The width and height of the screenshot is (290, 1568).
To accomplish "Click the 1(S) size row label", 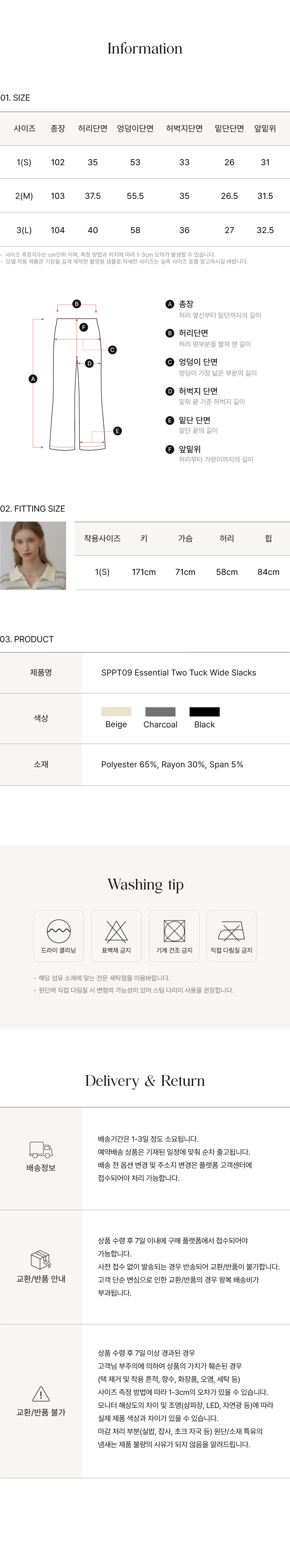I will [x=24, y=162].
